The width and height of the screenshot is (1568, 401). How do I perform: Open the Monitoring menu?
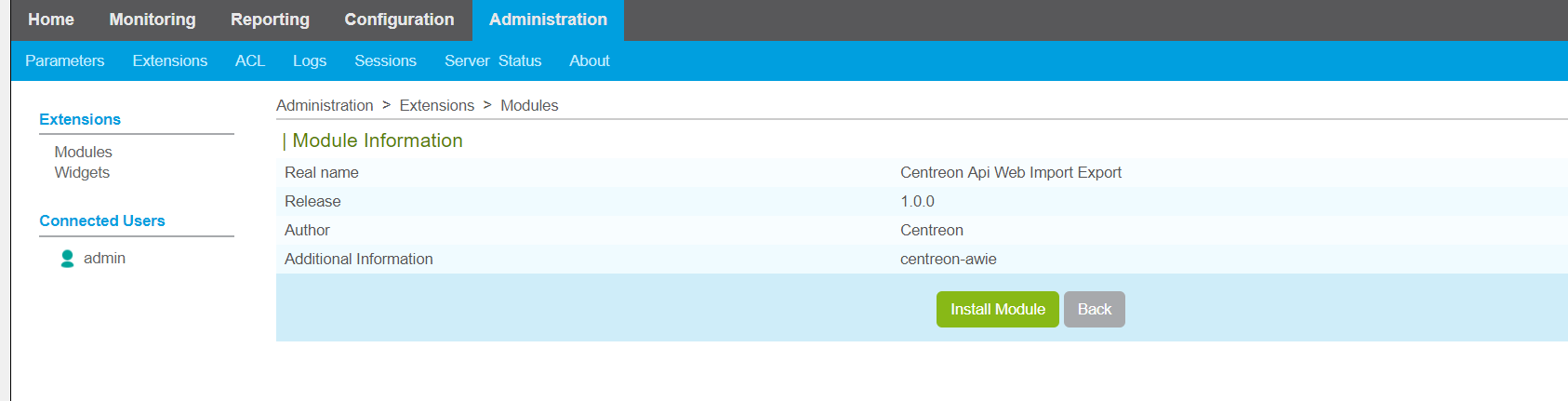click(x=153, y=20)
